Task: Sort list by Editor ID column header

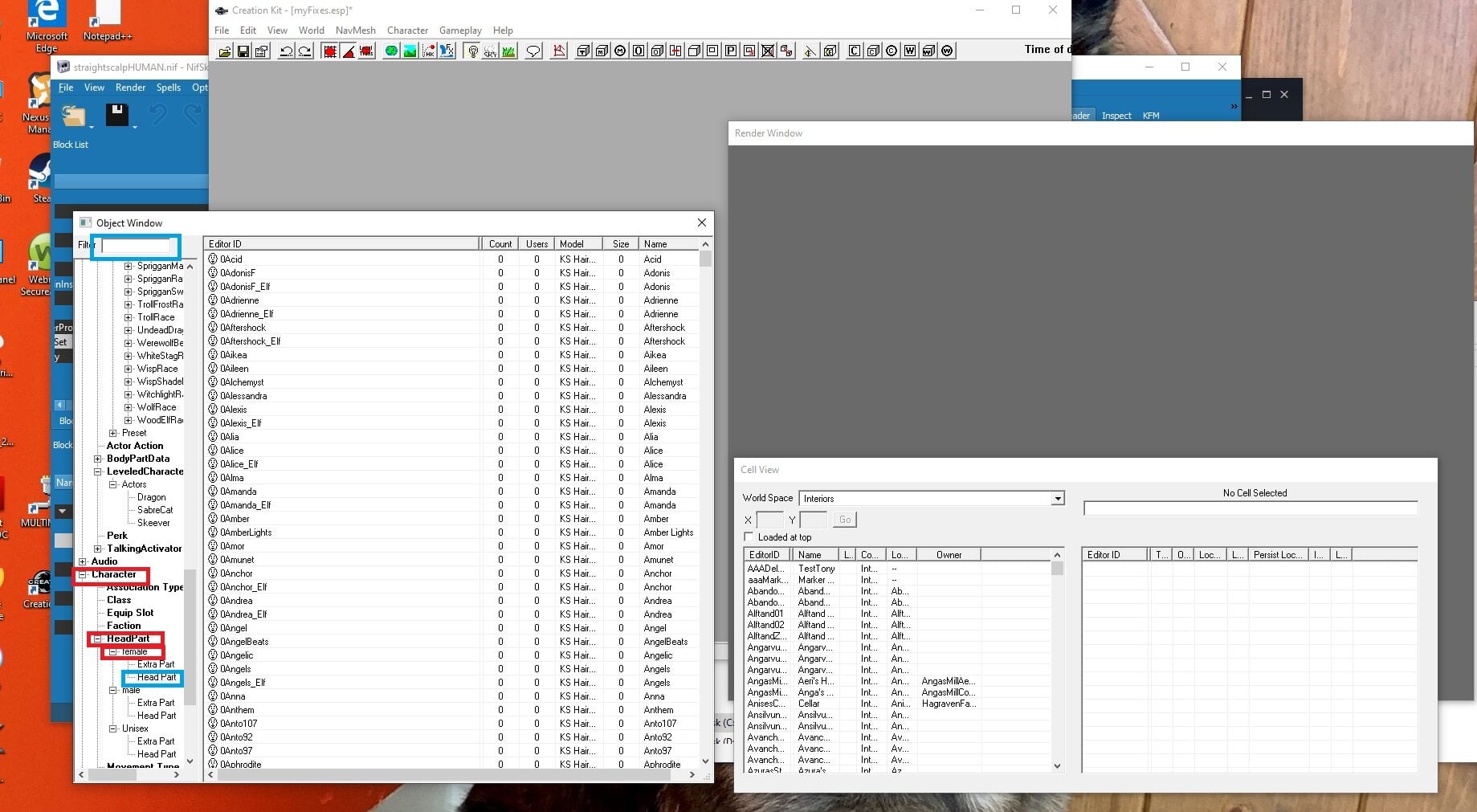Action: pyautogui.click(x=341, y=243)
